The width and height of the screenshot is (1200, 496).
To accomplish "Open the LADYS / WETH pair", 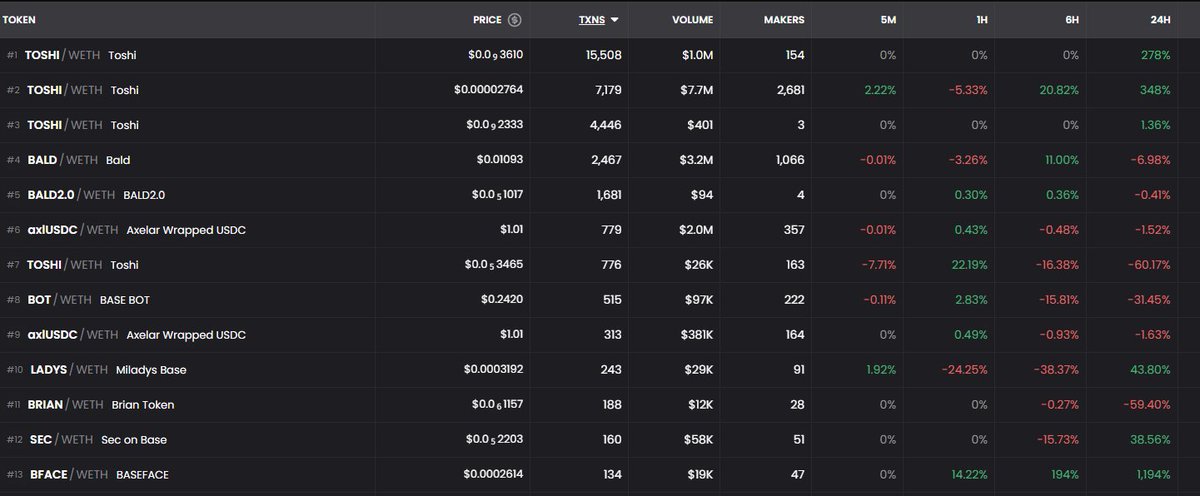I will (x=600, y=370).
